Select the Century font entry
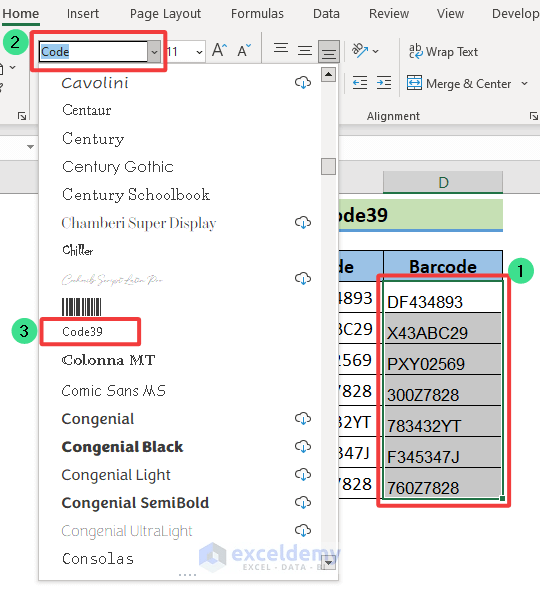 tap(93, 139)
